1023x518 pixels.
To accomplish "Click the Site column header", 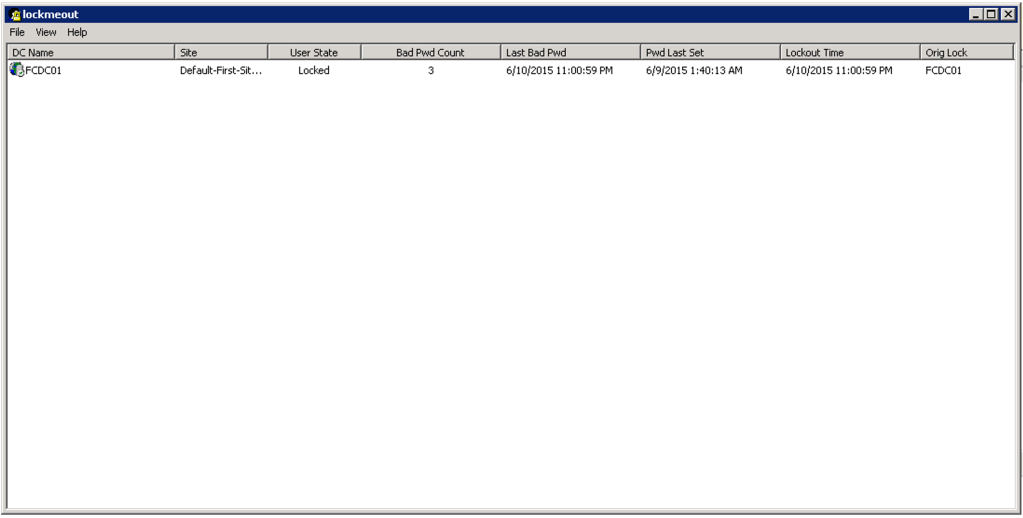I will [221, 52].
